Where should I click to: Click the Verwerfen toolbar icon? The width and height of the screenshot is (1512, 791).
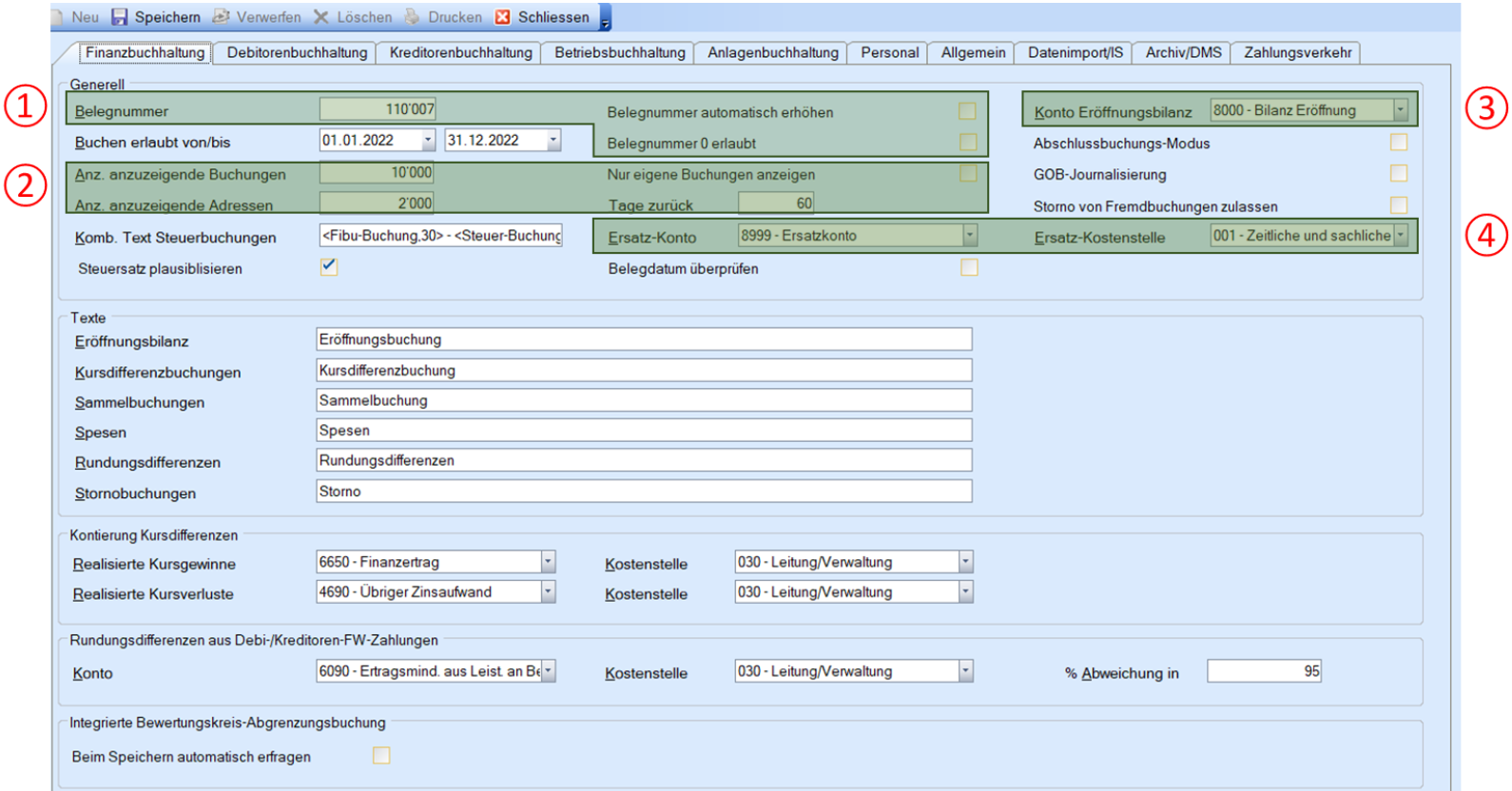[x=222, y=17]
